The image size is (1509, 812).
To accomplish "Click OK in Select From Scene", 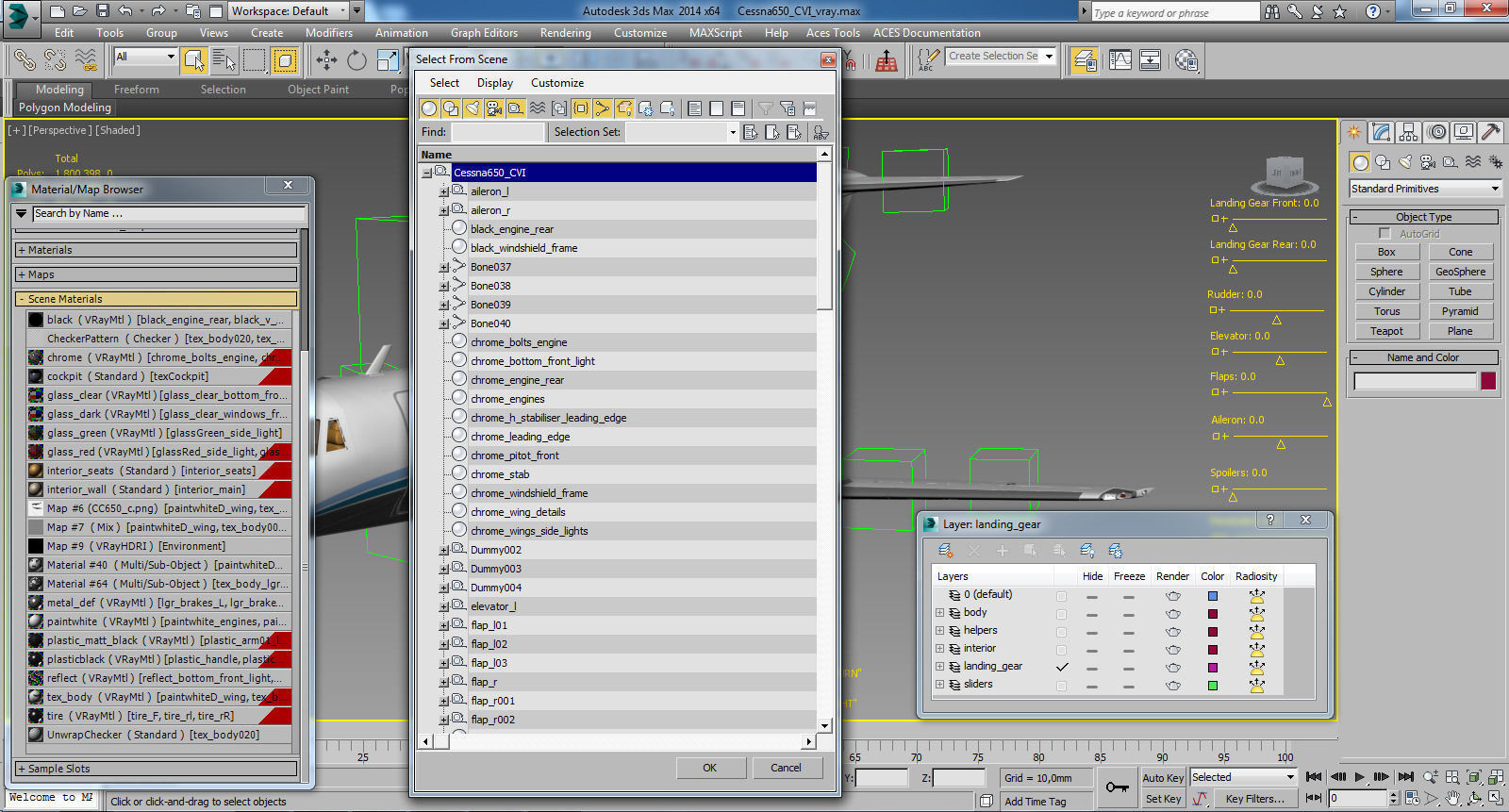I will pos(710,768).
